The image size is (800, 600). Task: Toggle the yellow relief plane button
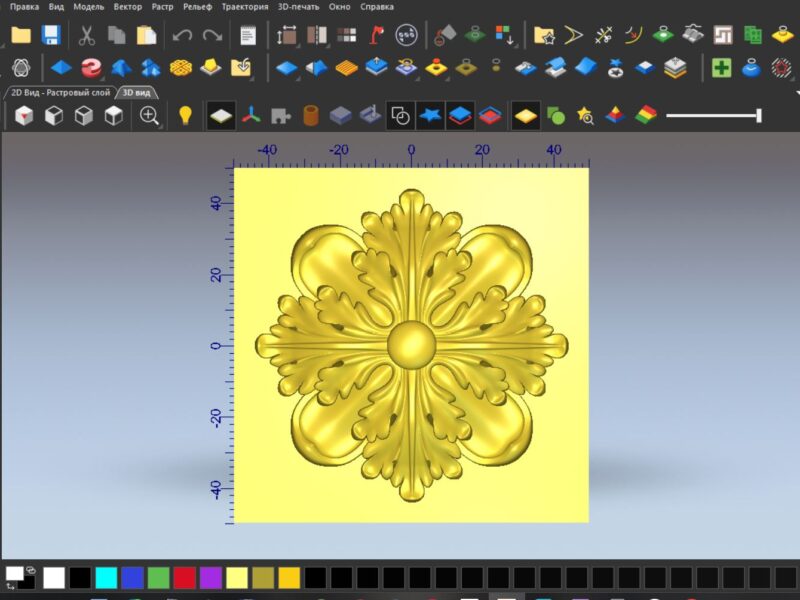(526, 115)
